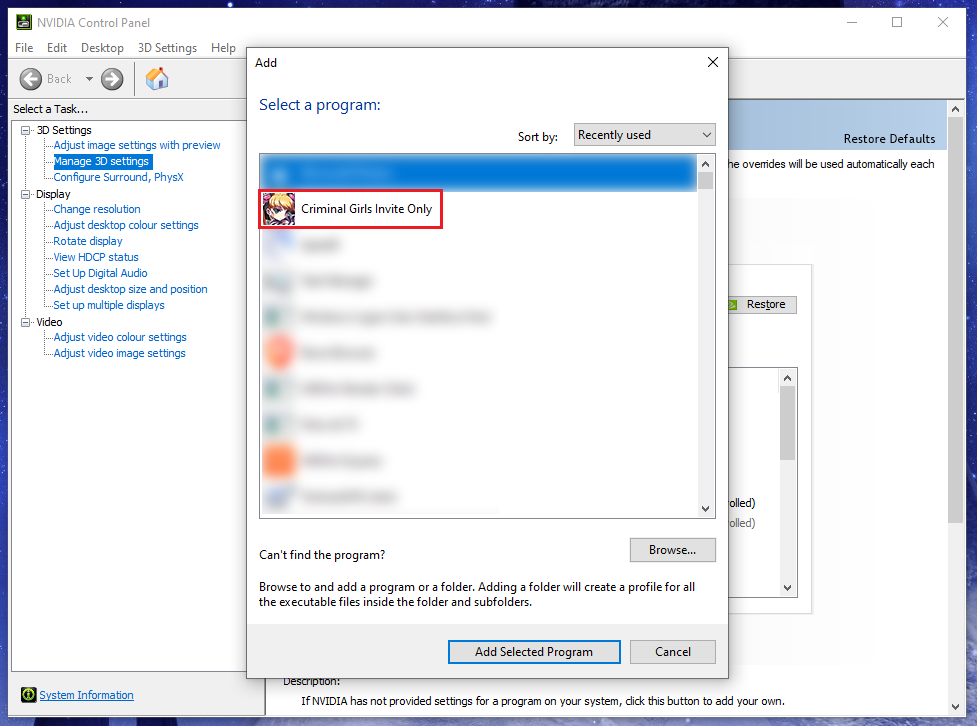Open the File menu
977x726 pixels.
tap(24, 48)
